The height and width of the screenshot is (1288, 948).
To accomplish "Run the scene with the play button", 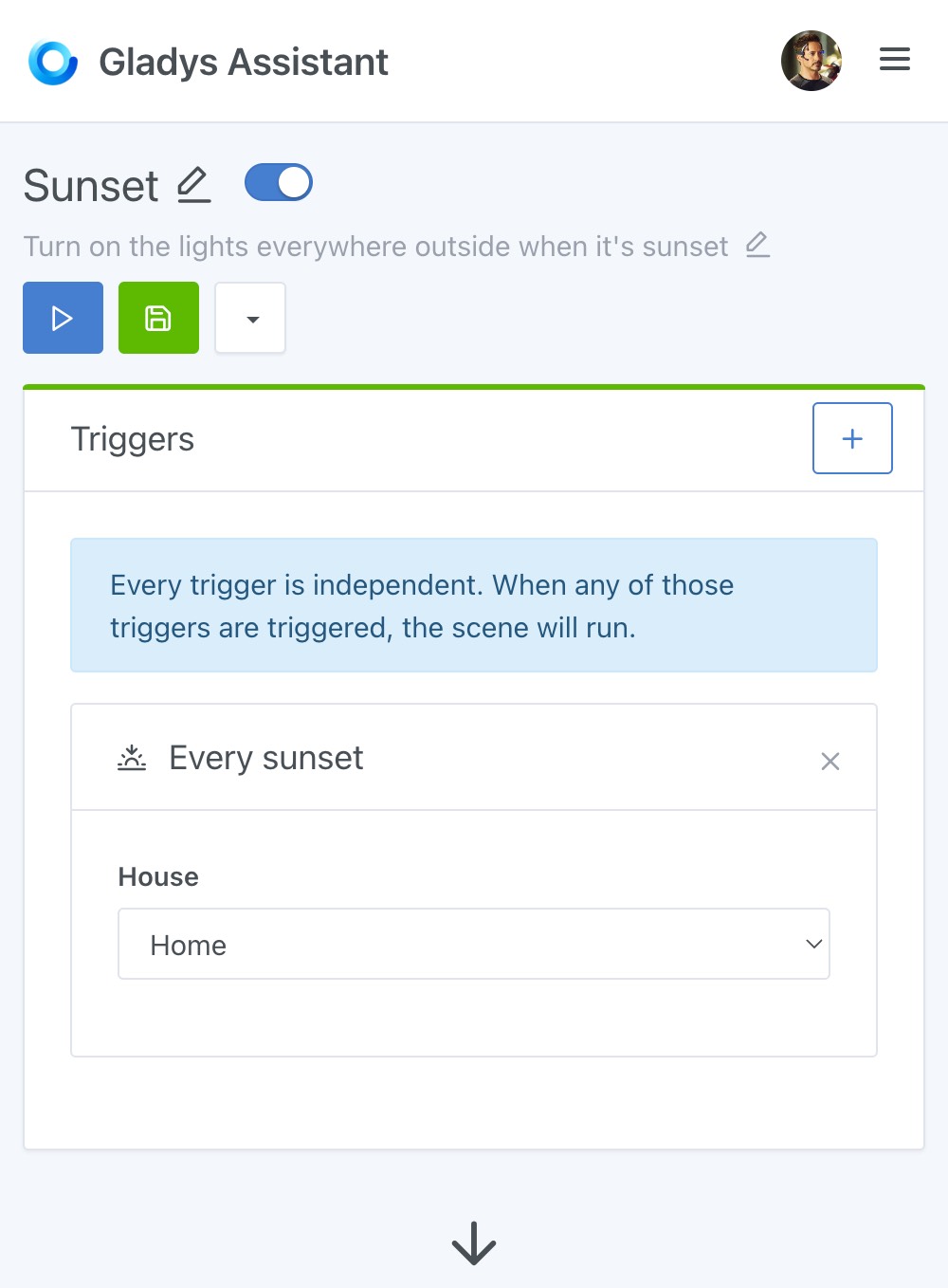I will (x=63, y=318).
